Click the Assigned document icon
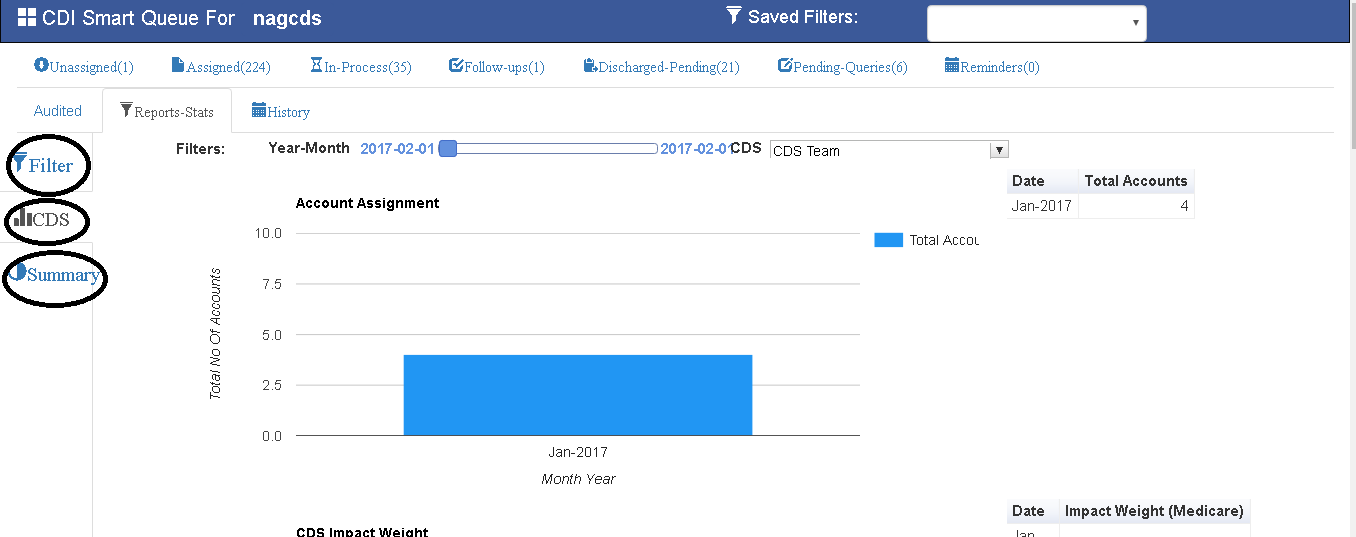The height and width of the screenshot is (537, 1356). (x=178, y=66)
